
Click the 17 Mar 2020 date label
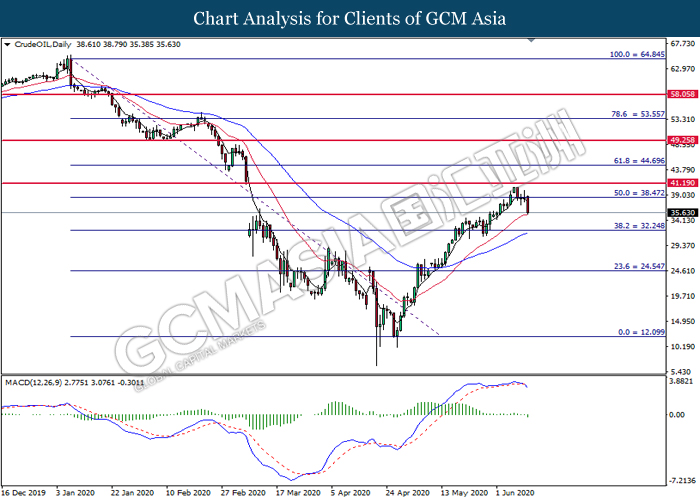click(x=298, y=493)
